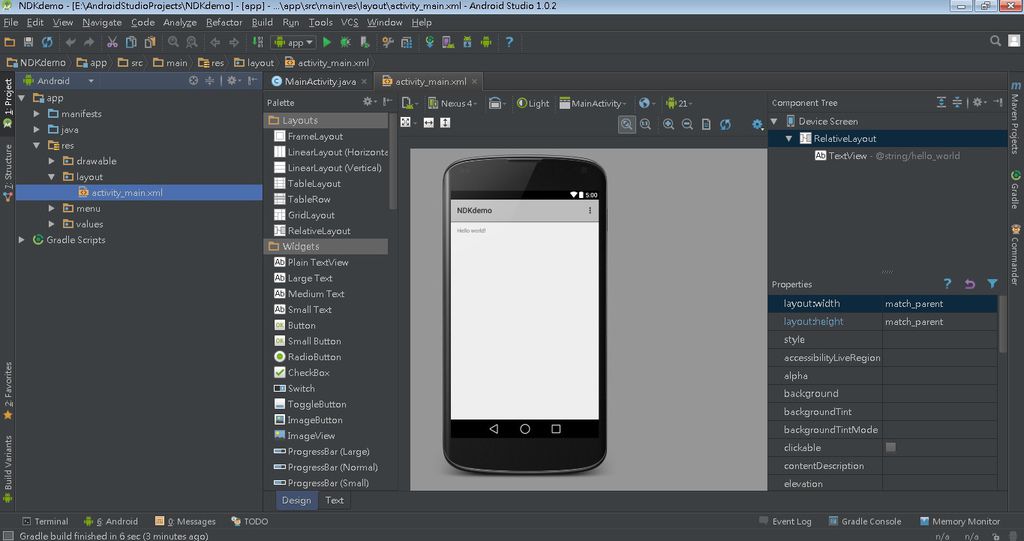Open the Light theme selector
Screen dimensions: 1024x541
coord(534,103)
